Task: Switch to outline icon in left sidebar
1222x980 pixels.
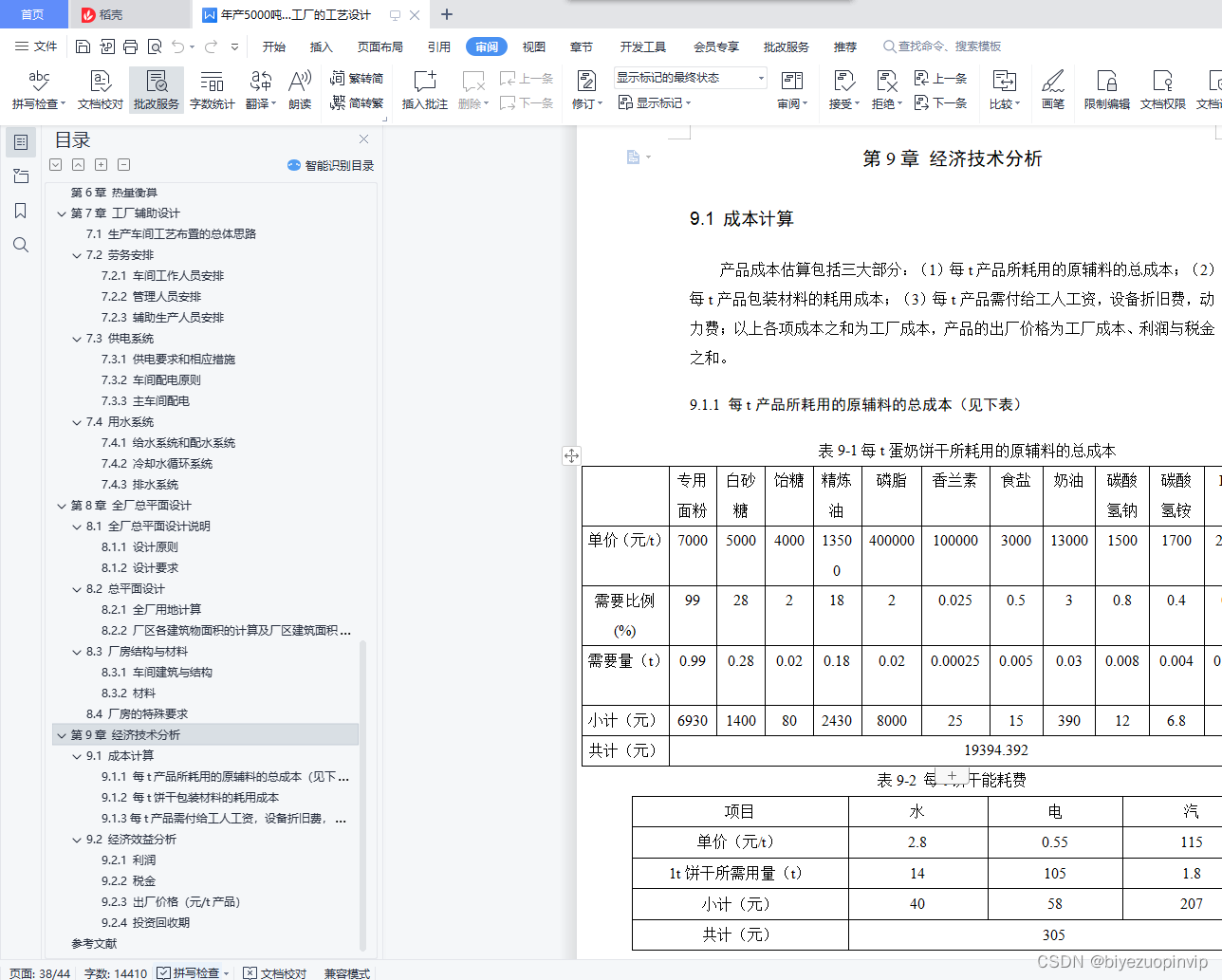Action: [x=21, y=142]
